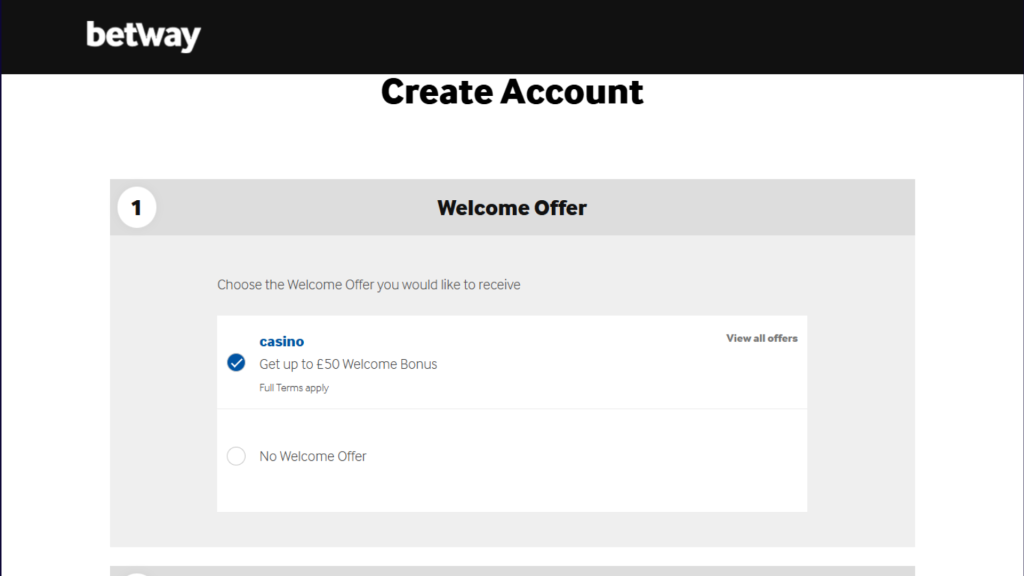Click the Get up to £50 Welcome Bonus text
Screen dimensions: 1024x576
(x=348, y=364)
